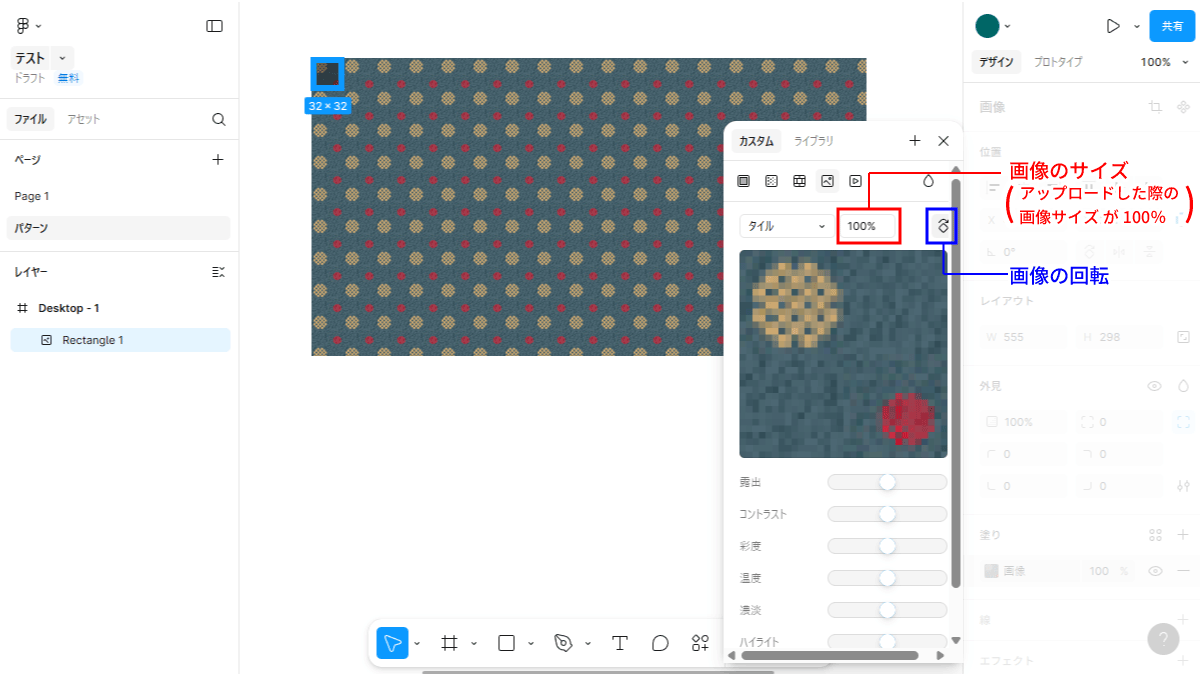Select Rectangle 1 layer
The image size is (1200, 675).
point(93,340)
